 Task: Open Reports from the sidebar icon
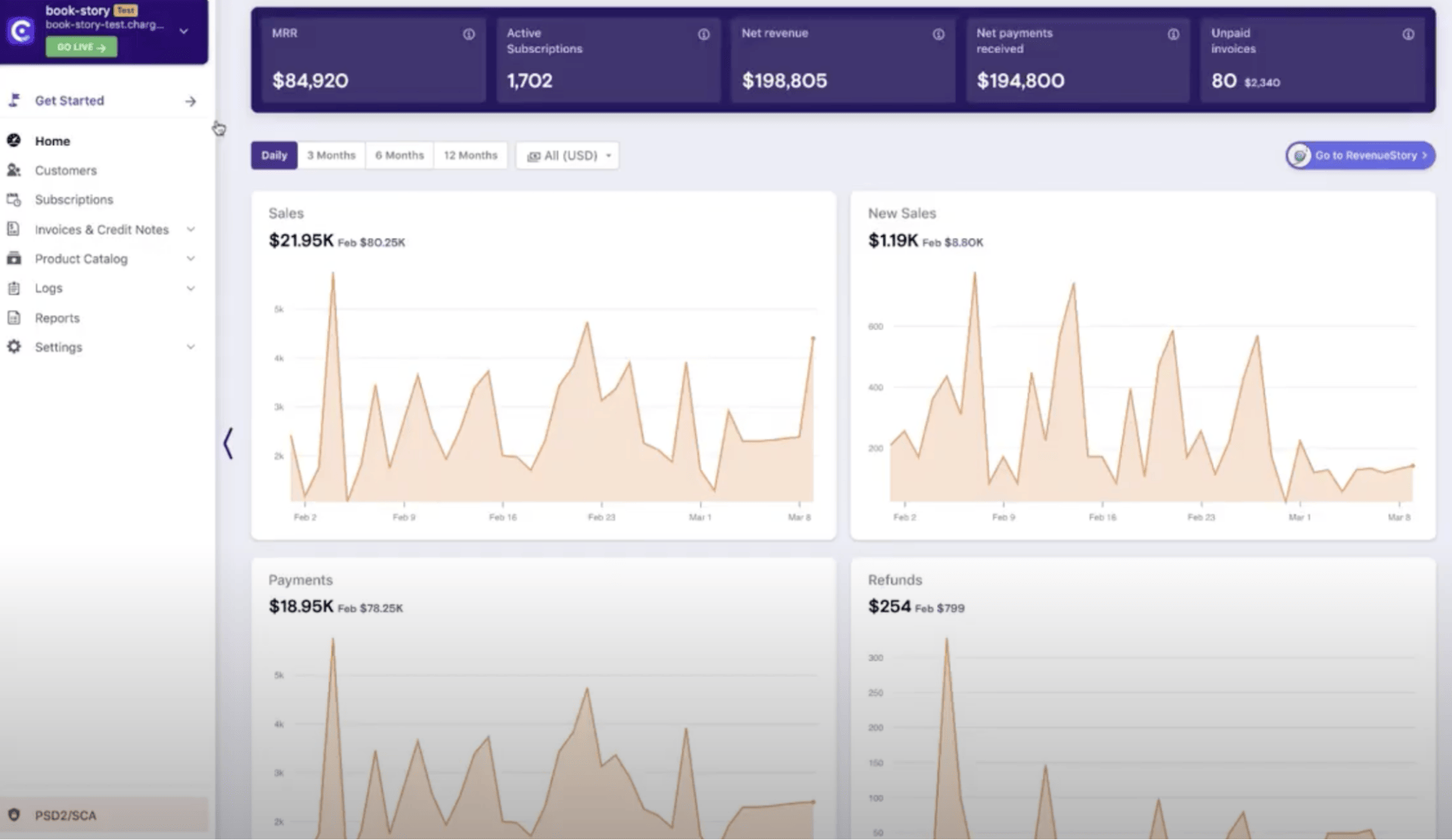[x=14, y=318]
